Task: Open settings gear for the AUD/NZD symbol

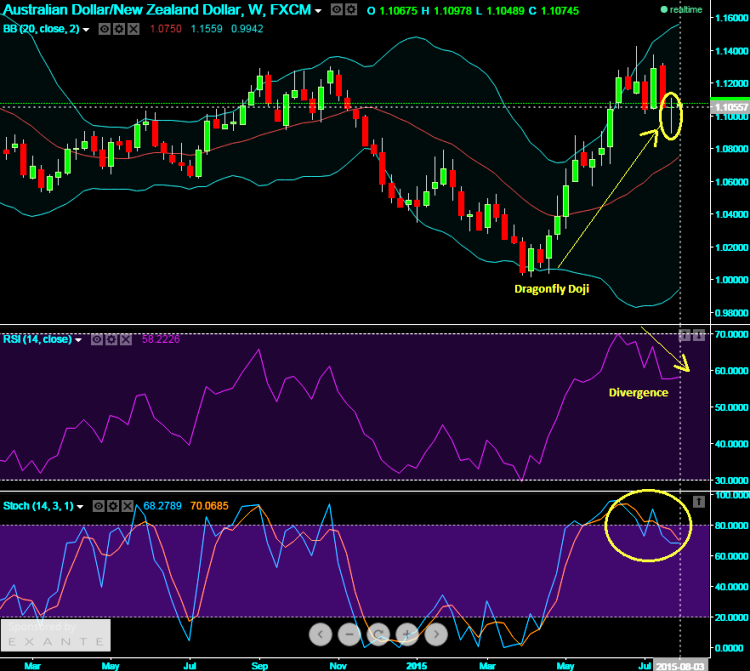Action: click(351, 10)
